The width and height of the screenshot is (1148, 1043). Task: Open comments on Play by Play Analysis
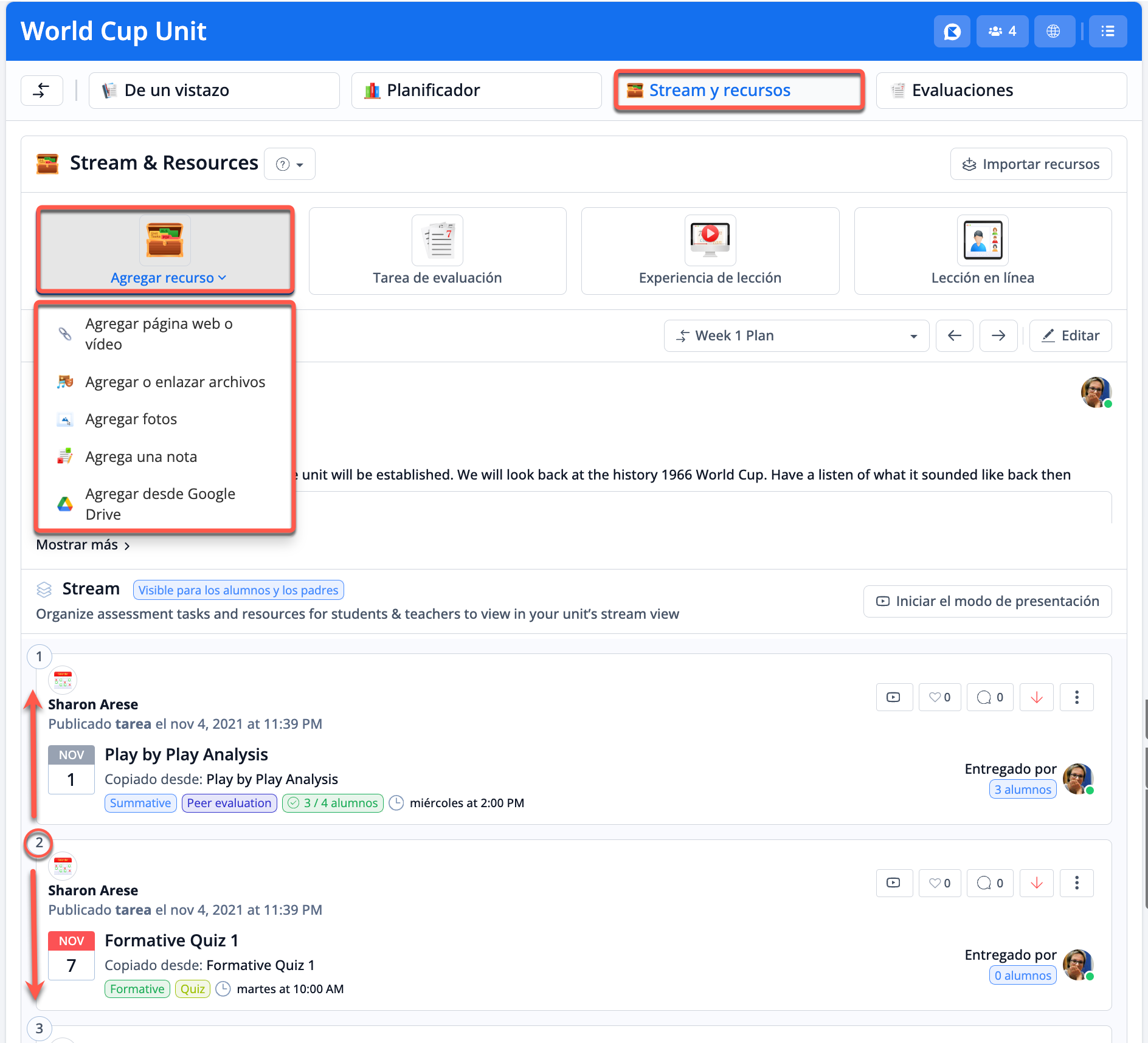click(989, 697)
